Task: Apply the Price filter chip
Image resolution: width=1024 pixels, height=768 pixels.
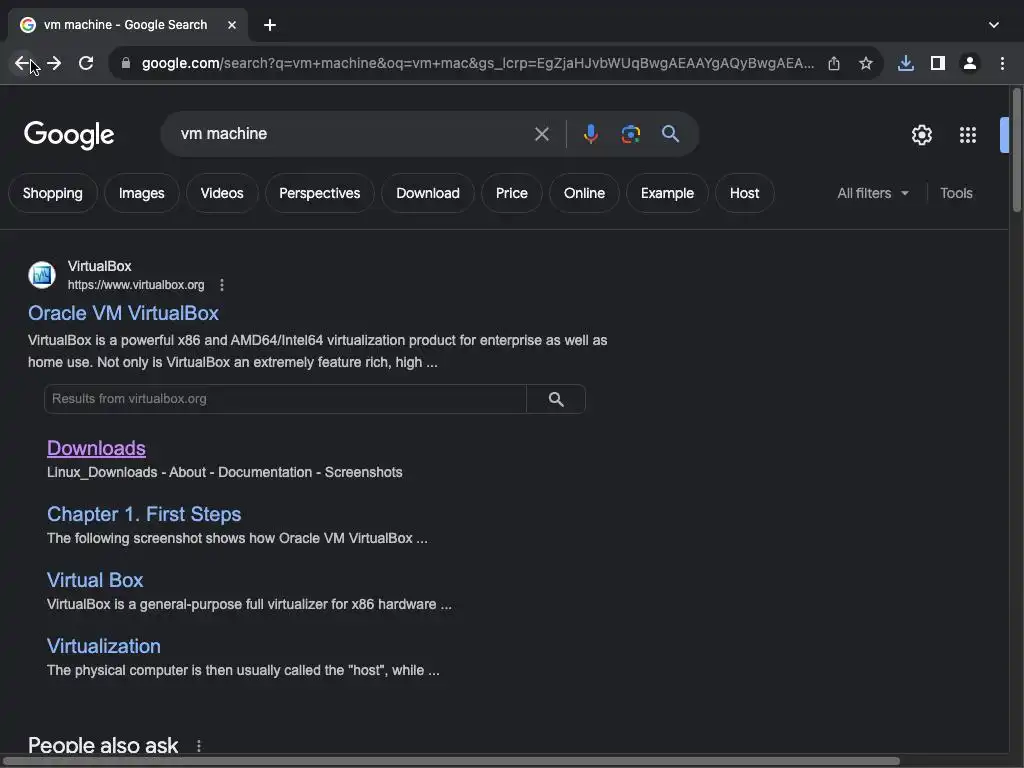Action: tap(511, 193)
